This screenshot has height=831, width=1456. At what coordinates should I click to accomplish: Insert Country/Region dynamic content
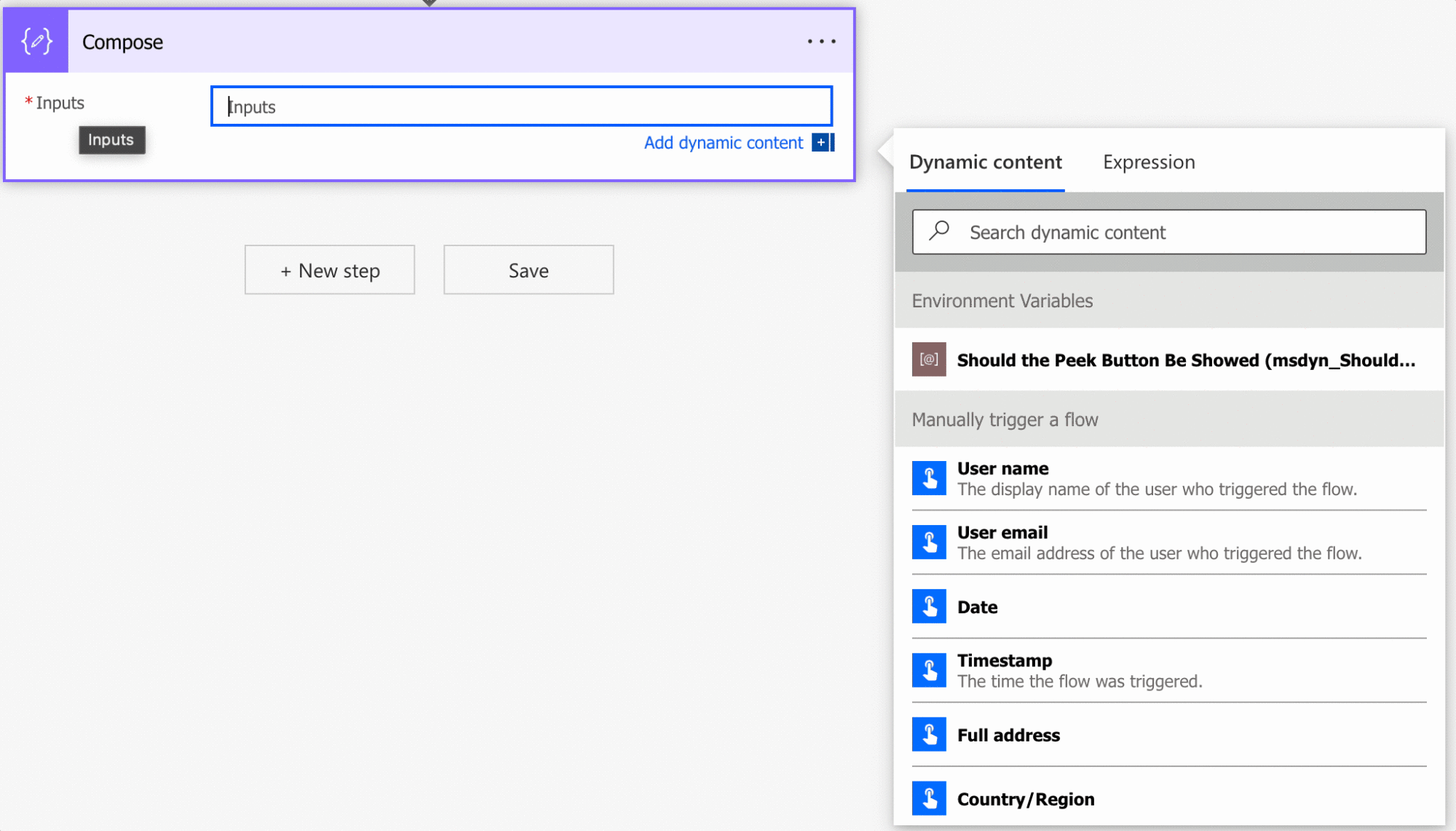(x=1025, y=799)
